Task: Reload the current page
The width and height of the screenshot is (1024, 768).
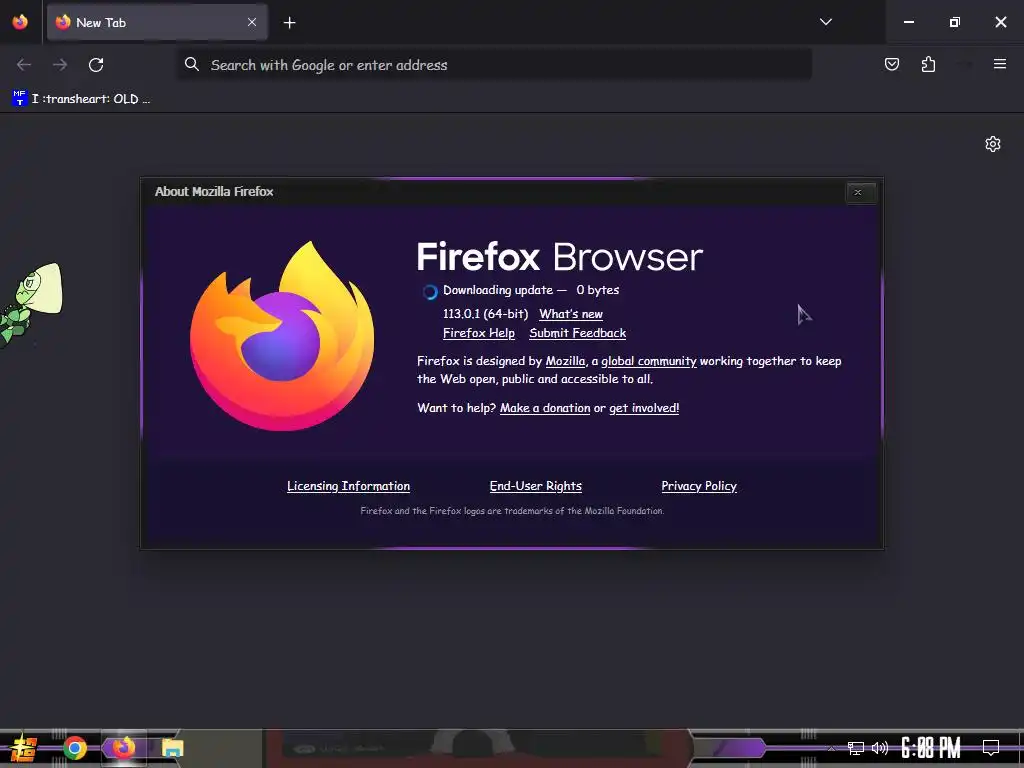Action: point(96,65)
